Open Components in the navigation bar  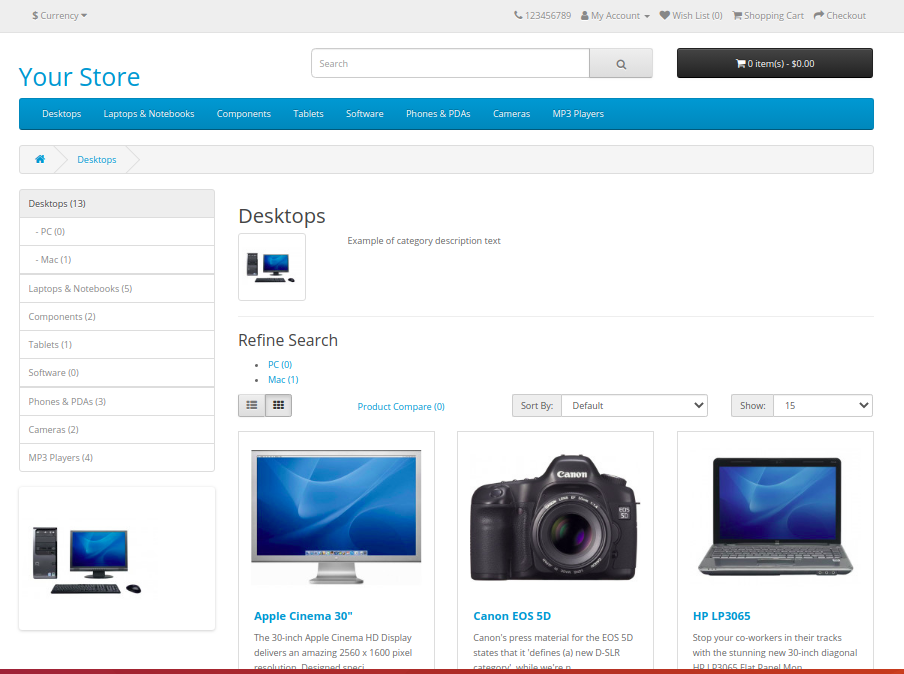point(244,114)
